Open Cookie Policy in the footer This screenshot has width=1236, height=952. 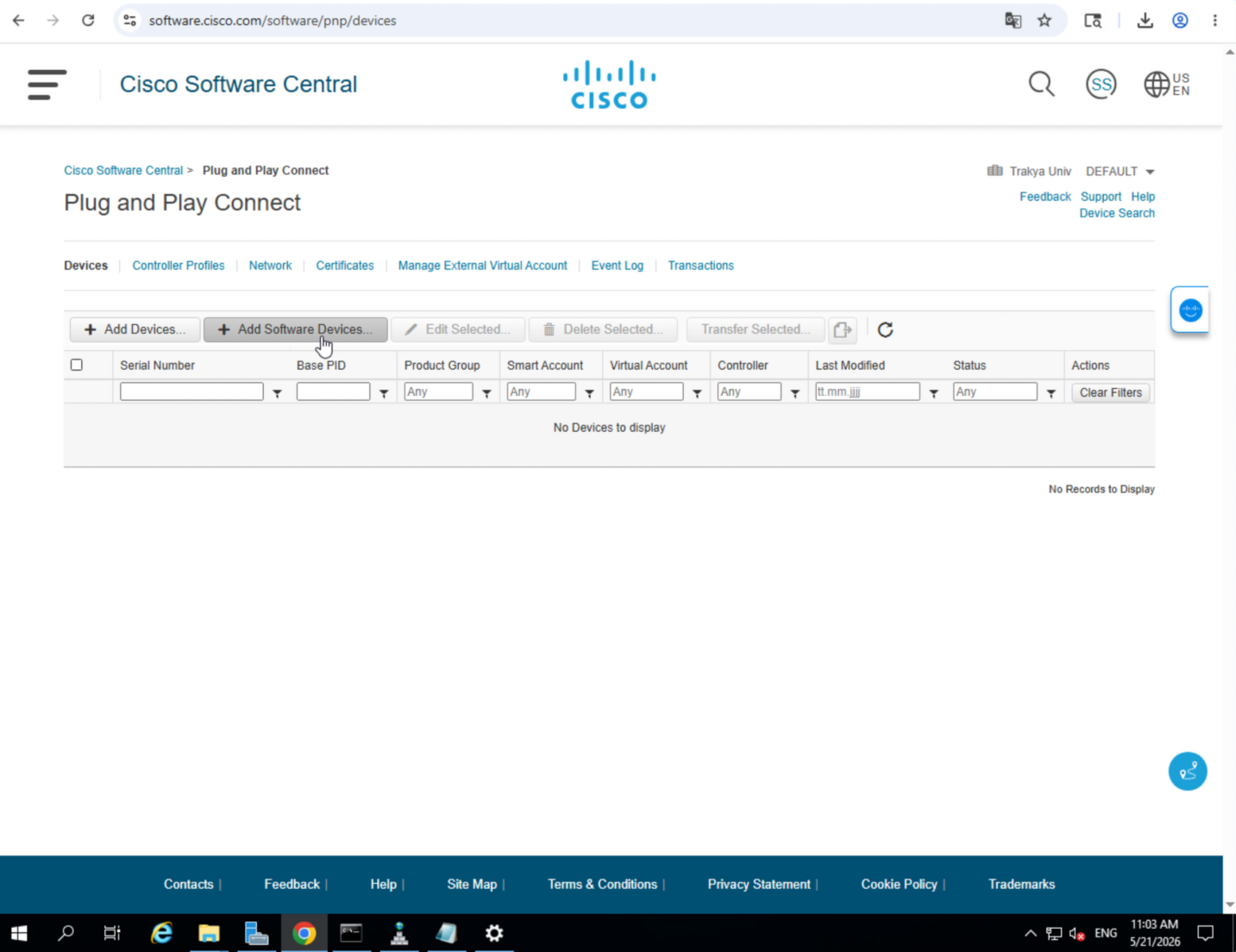pyautogui.click(x=899, y=884)
